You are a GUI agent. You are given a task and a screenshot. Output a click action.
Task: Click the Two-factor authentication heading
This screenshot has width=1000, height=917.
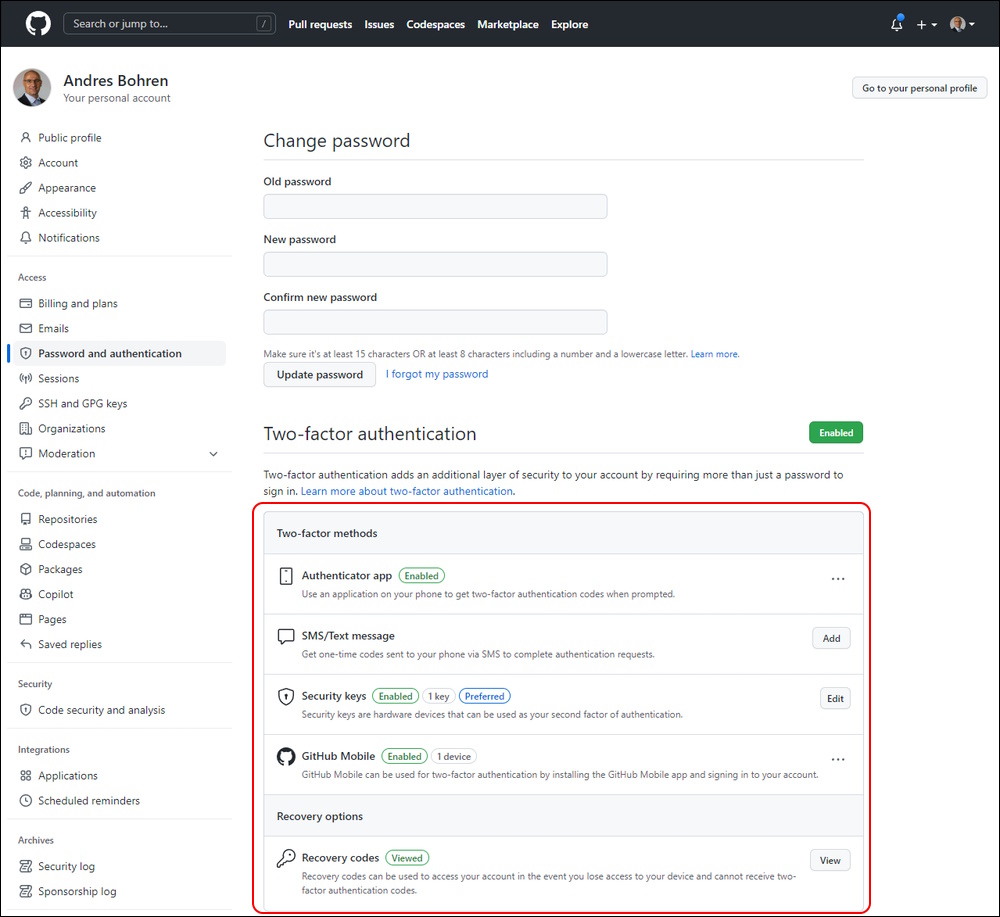pos(369,434)
